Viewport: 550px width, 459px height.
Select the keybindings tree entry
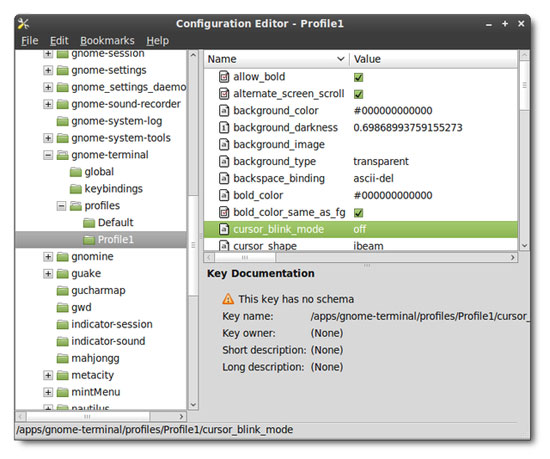pyautogui.click(x=113, y=189)
